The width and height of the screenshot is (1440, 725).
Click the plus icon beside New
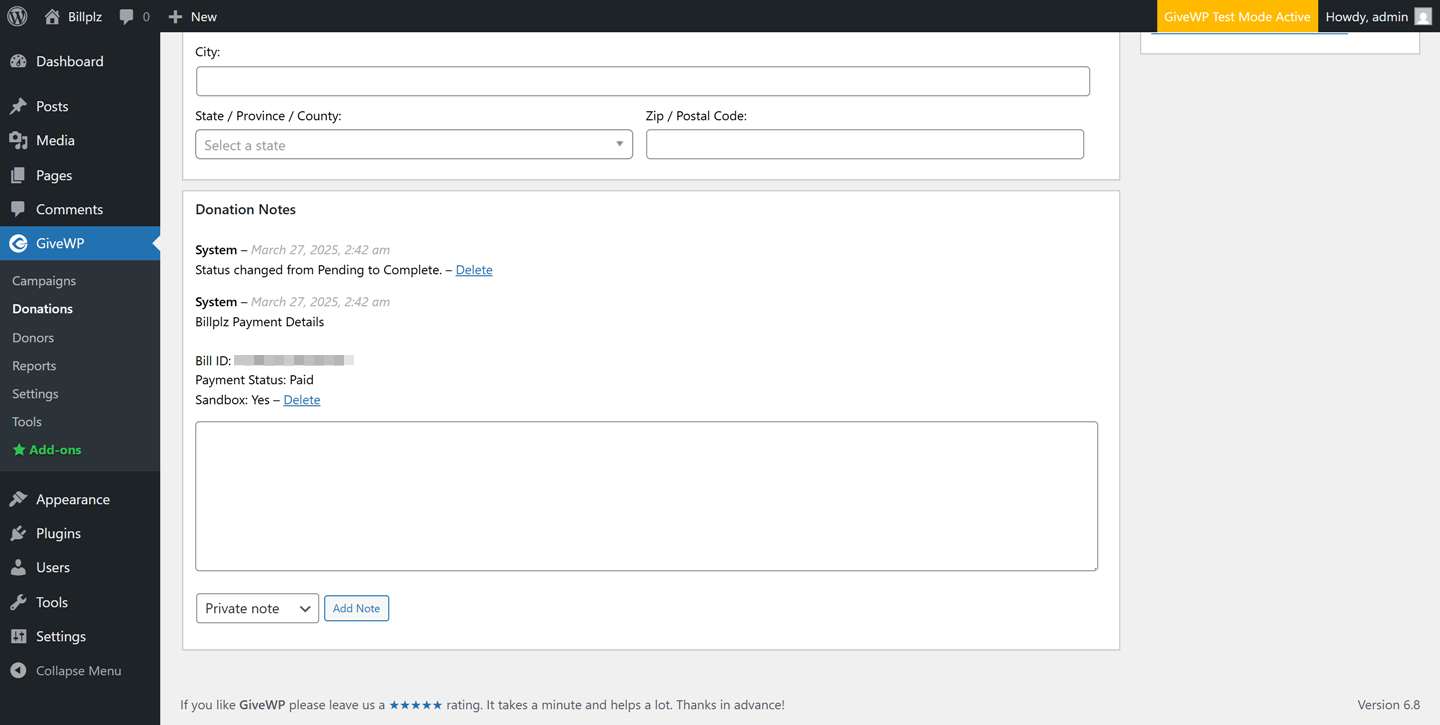(x=175, y=16)
